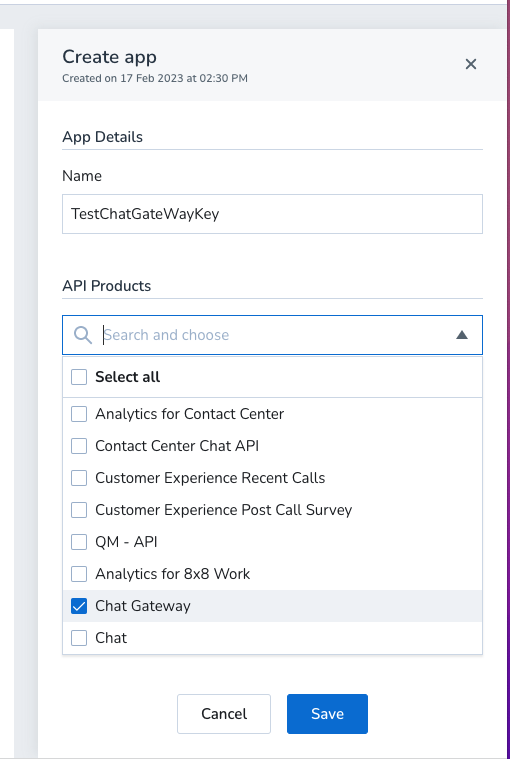This screenshot has height=759, width=510.
Task: Focus the Search and choose field
Action: pos(272,335)
